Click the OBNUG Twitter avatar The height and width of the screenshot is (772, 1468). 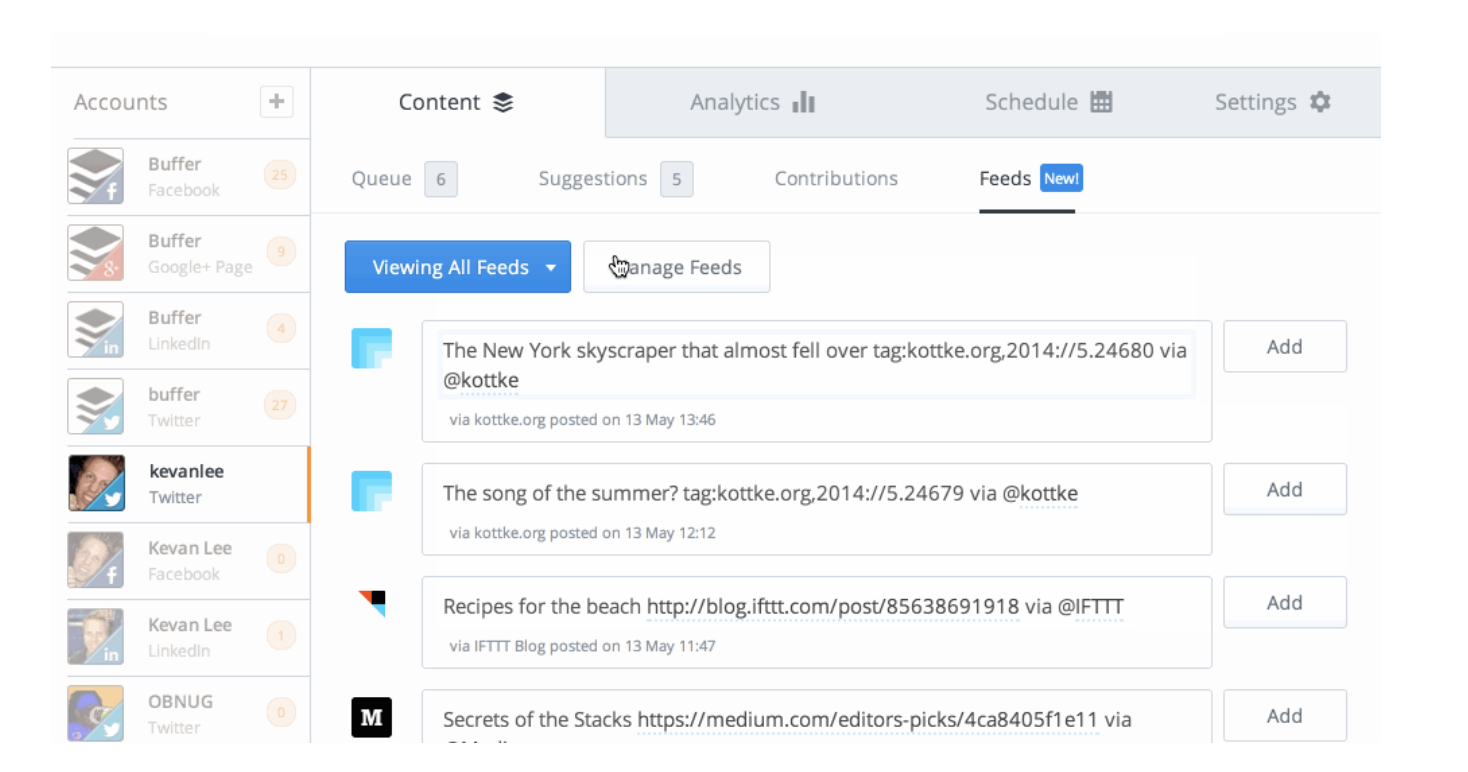pos(96,713)
